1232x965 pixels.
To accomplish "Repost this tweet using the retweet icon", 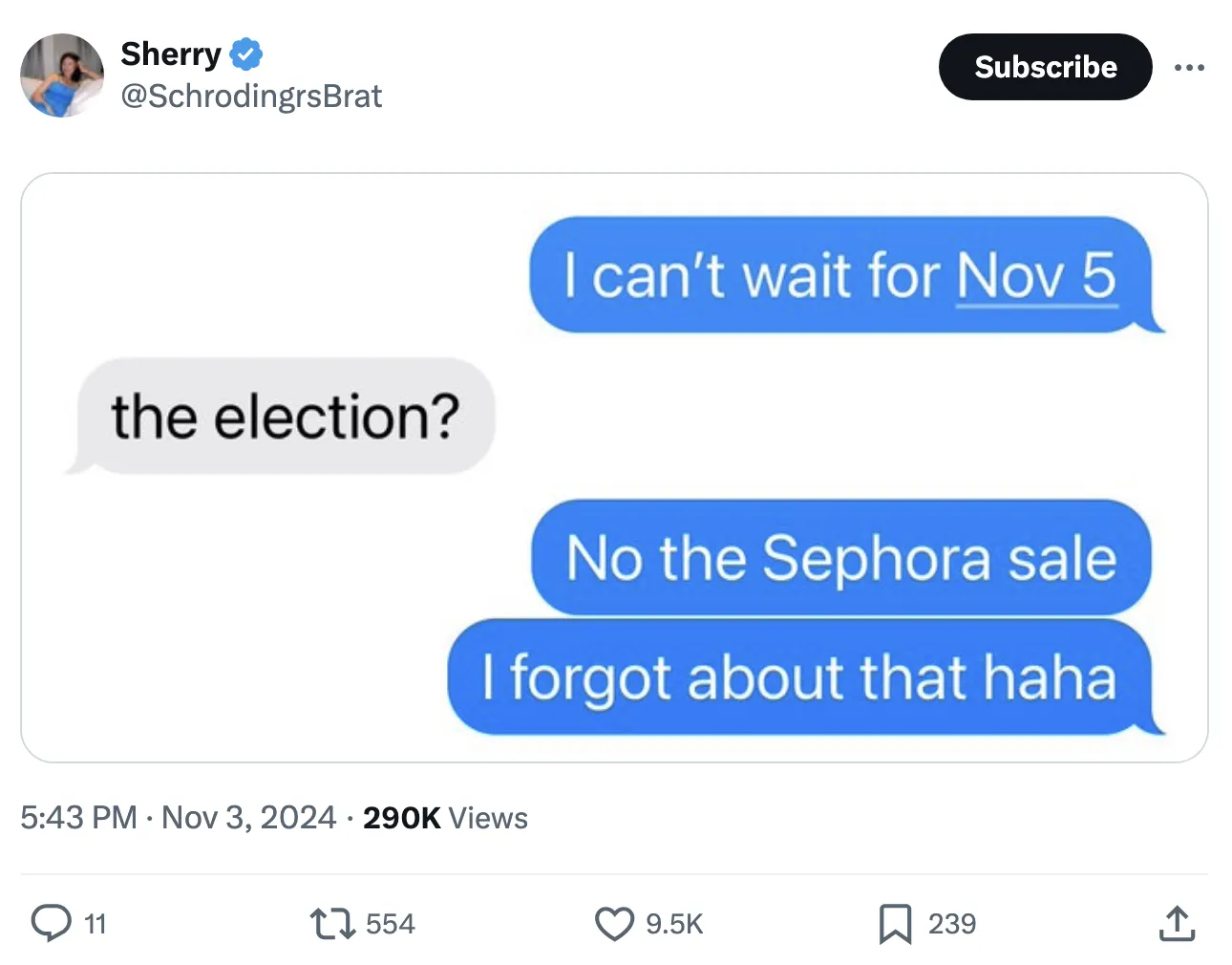I will 331,923.
